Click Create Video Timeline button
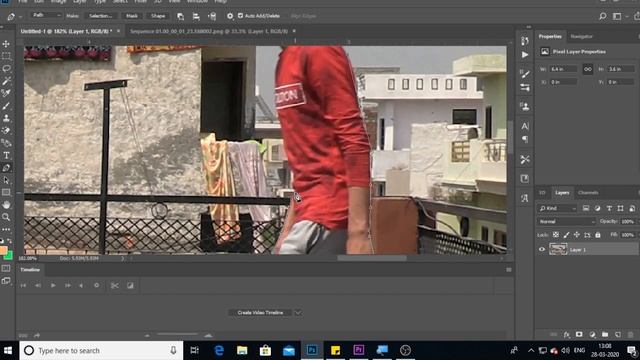 click(x=260, y=313)
